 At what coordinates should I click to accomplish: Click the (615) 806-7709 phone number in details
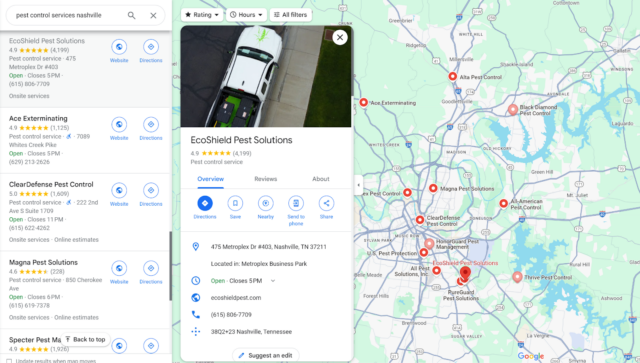click(x=231, y=315)
